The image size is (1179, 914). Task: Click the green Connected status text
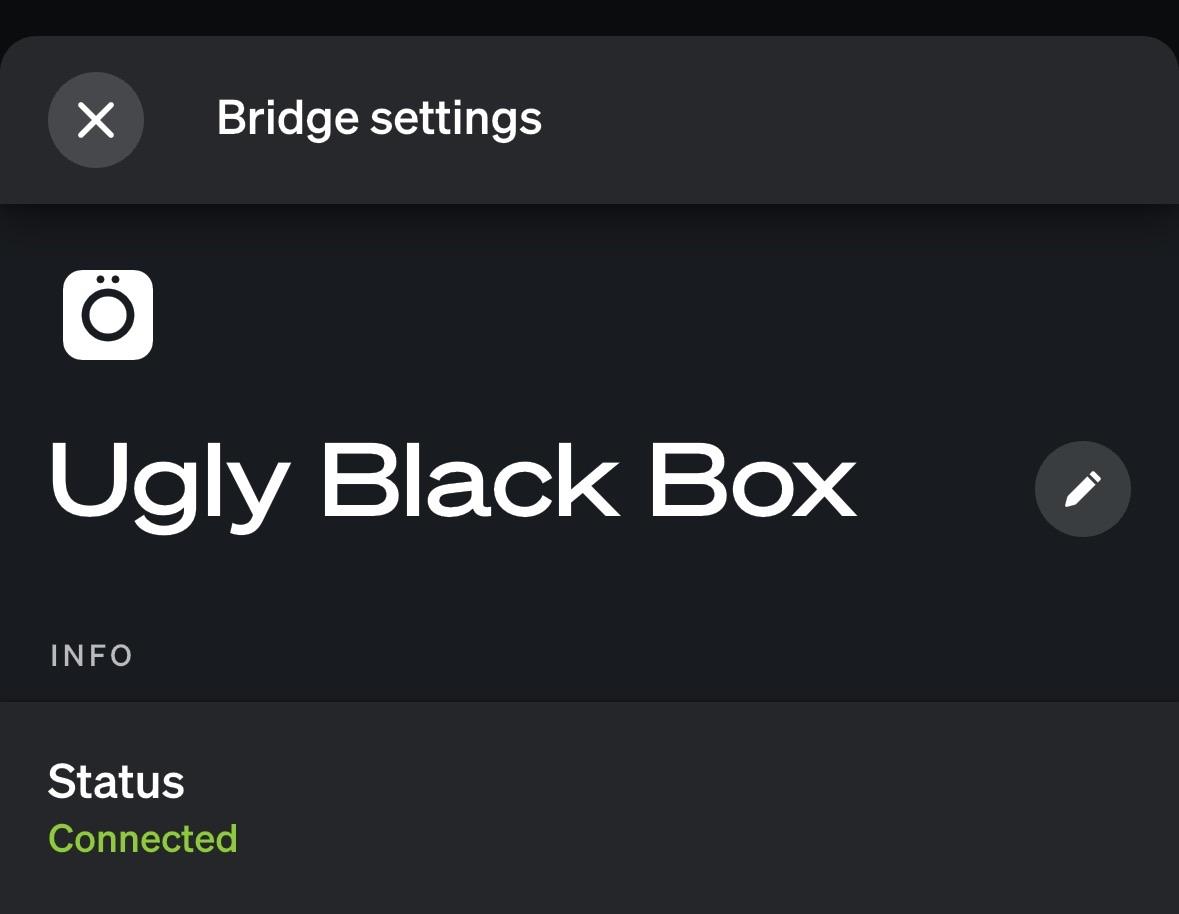coord(143,838)
